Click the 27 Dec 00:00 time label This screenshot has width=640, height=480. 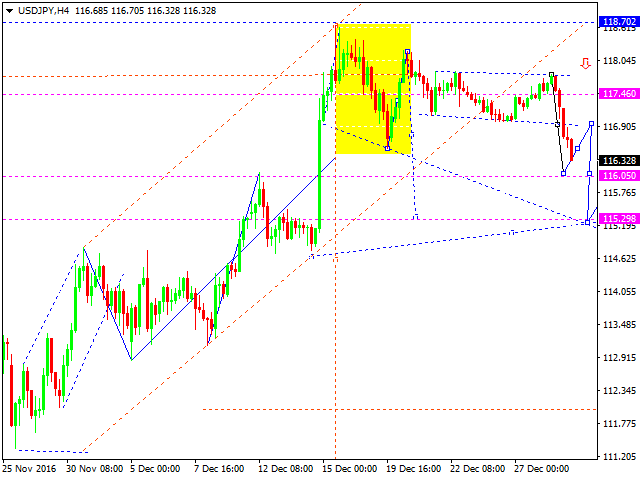542,469
